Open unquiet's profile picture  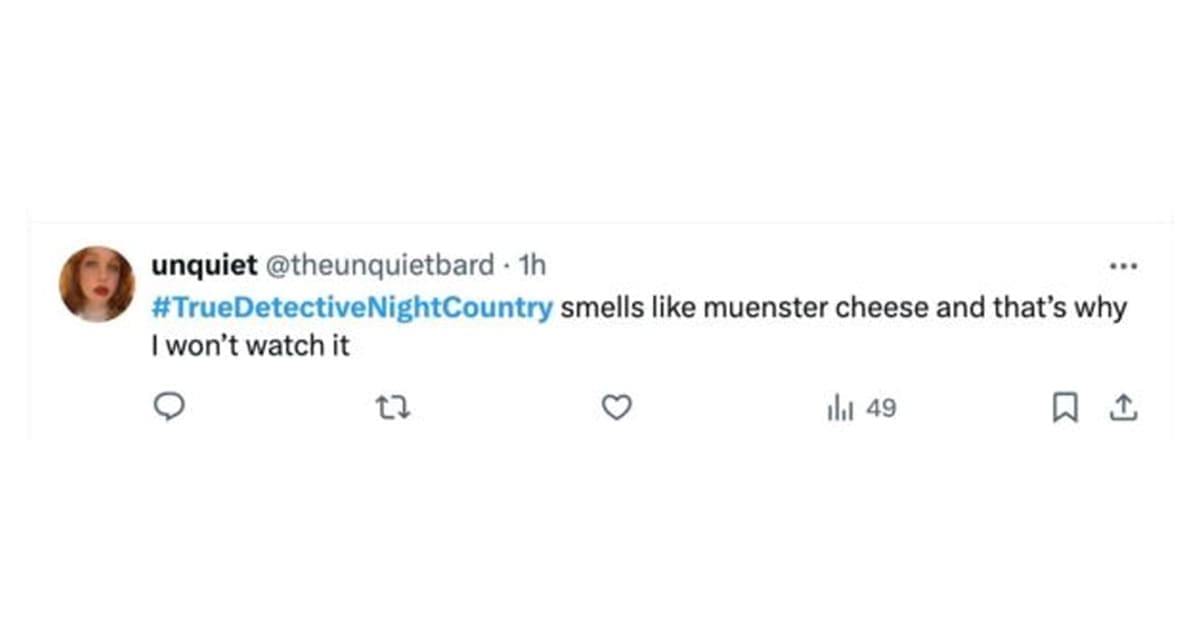97,284
